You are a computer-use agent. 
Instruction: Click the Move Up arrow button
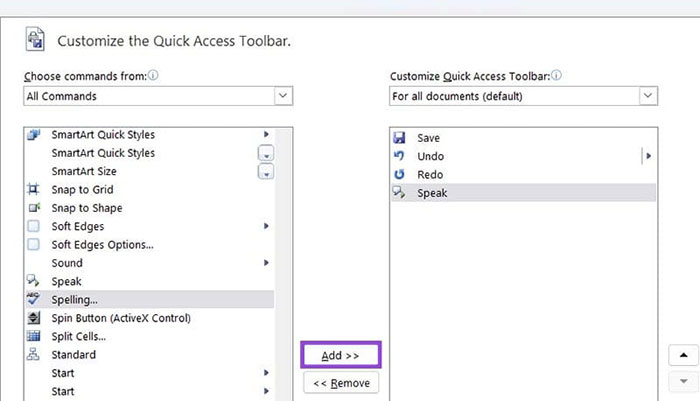tap(683, 355)
